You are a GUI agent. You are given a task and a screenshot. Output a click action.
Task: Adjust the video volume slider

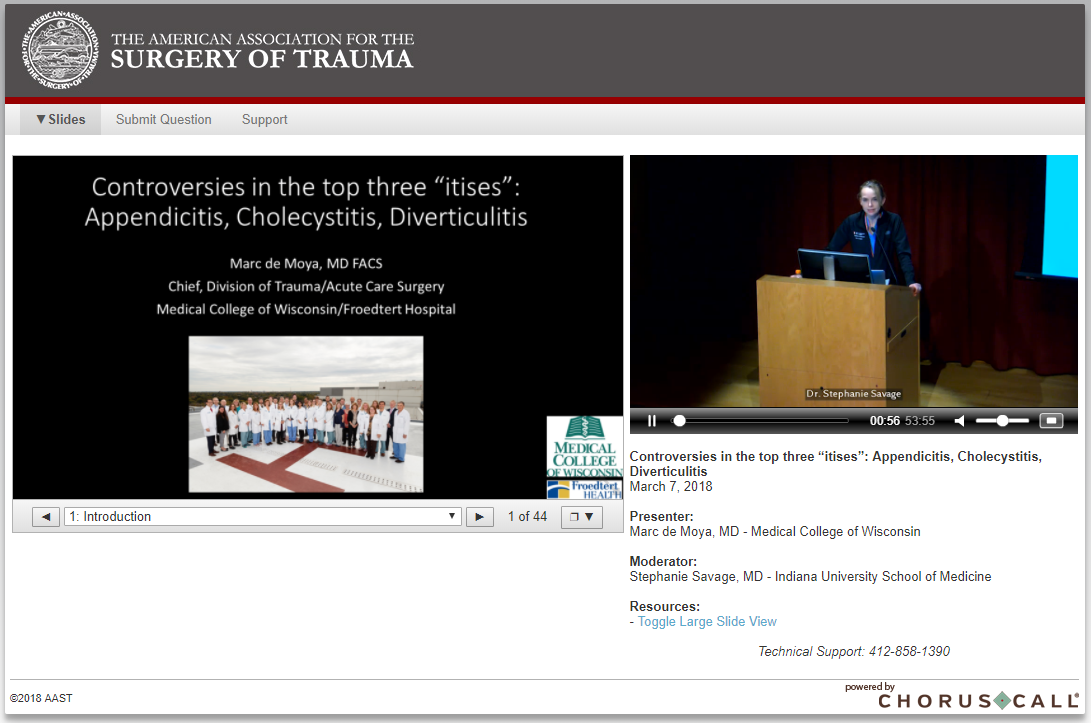pos(1002,421)
